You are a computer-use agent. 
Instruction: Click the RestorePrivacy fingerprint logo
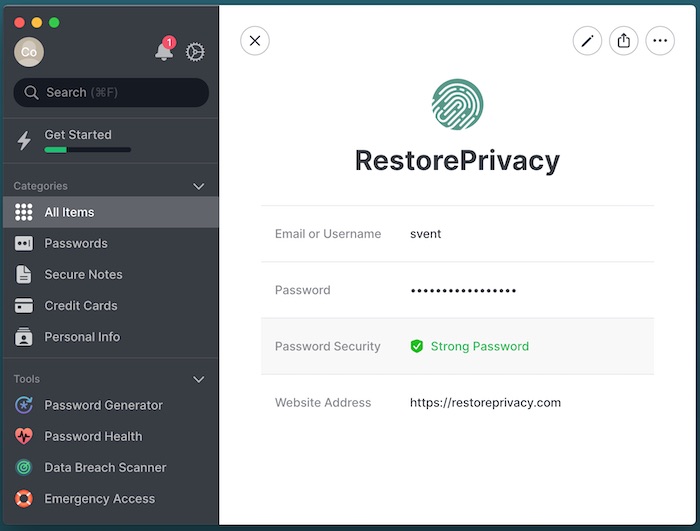click(x=458, y=105)
